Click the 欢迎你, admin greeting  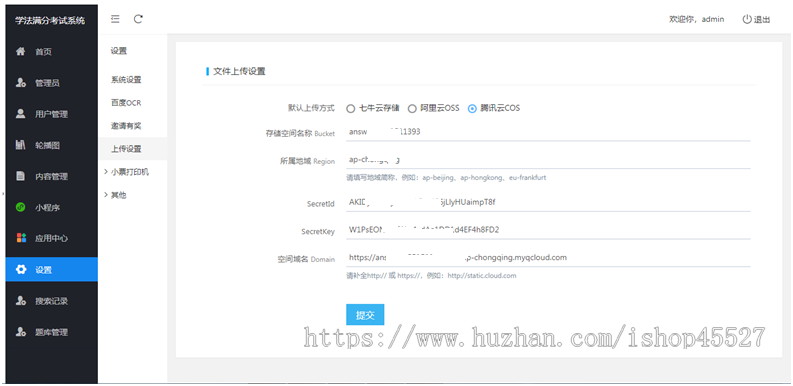pyautogui.click(x=696, y=19)
